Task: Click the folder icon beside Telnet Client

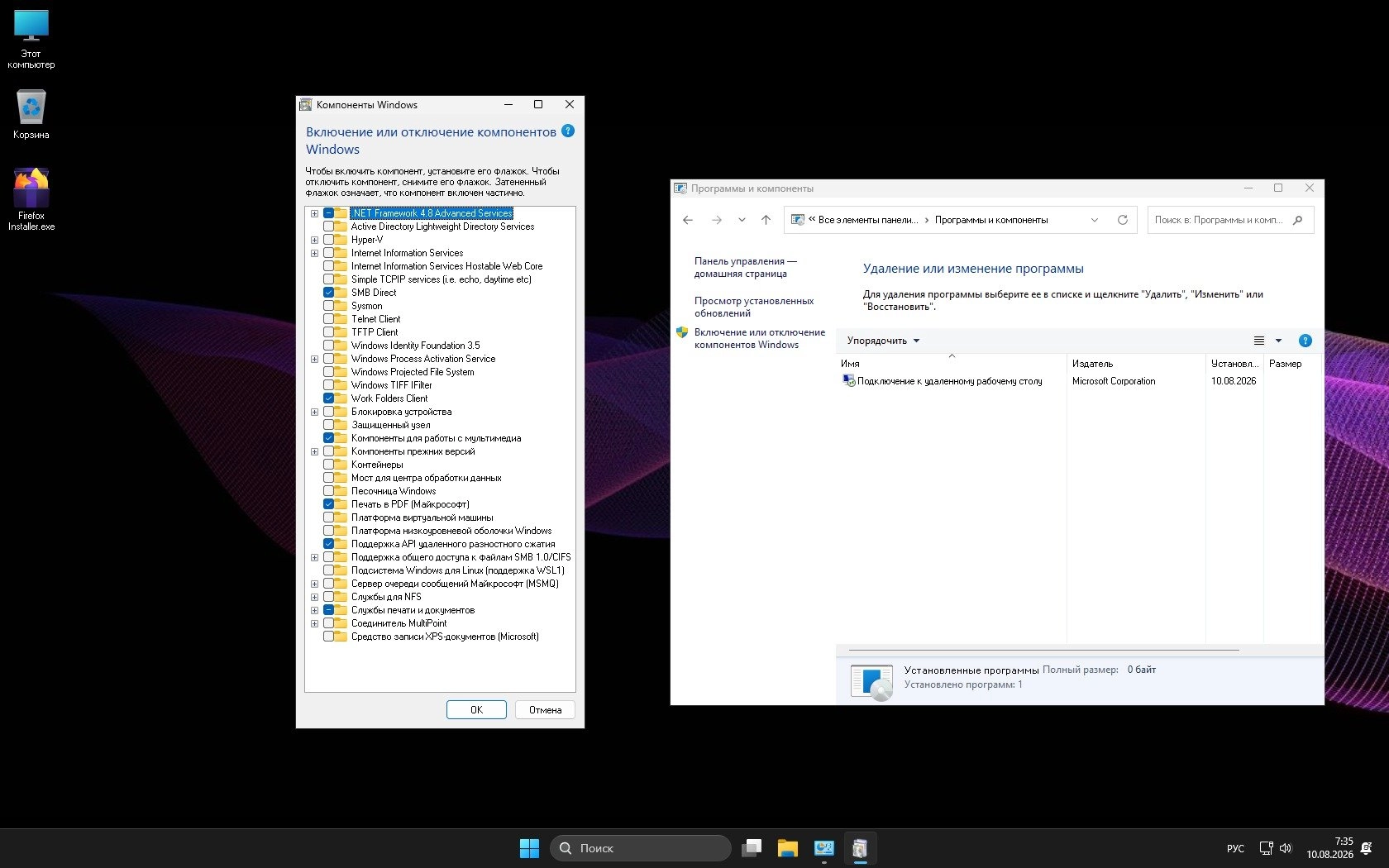Action: click(x=341, y=319)
